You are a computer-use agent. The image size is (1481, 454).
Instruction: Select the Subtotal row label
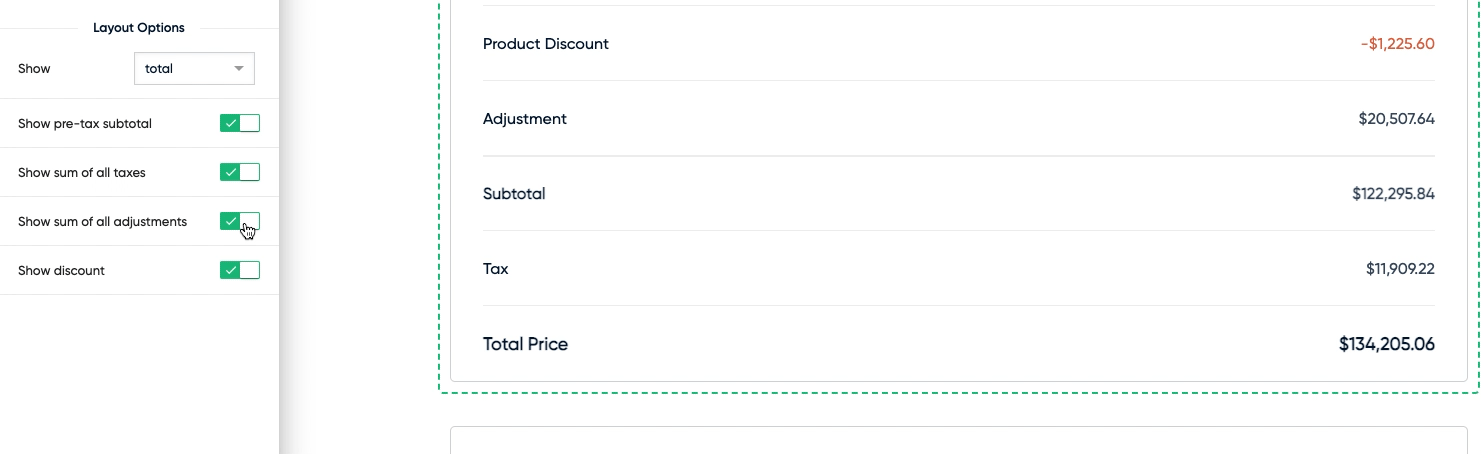pyautogui.click(x=514, y=194)
